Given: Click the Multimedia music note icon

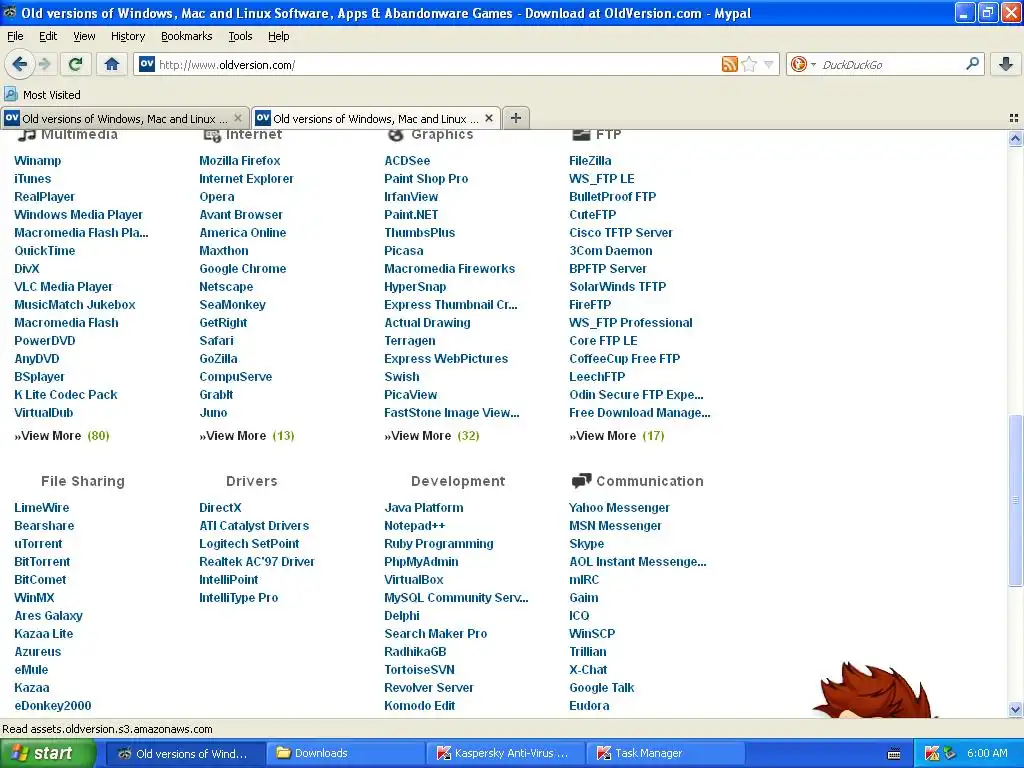Looking at the screenshot, I should [26, 135].
